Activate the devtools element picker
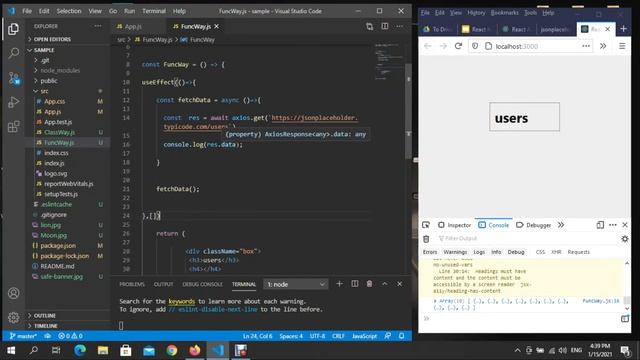 click(426, 225)
